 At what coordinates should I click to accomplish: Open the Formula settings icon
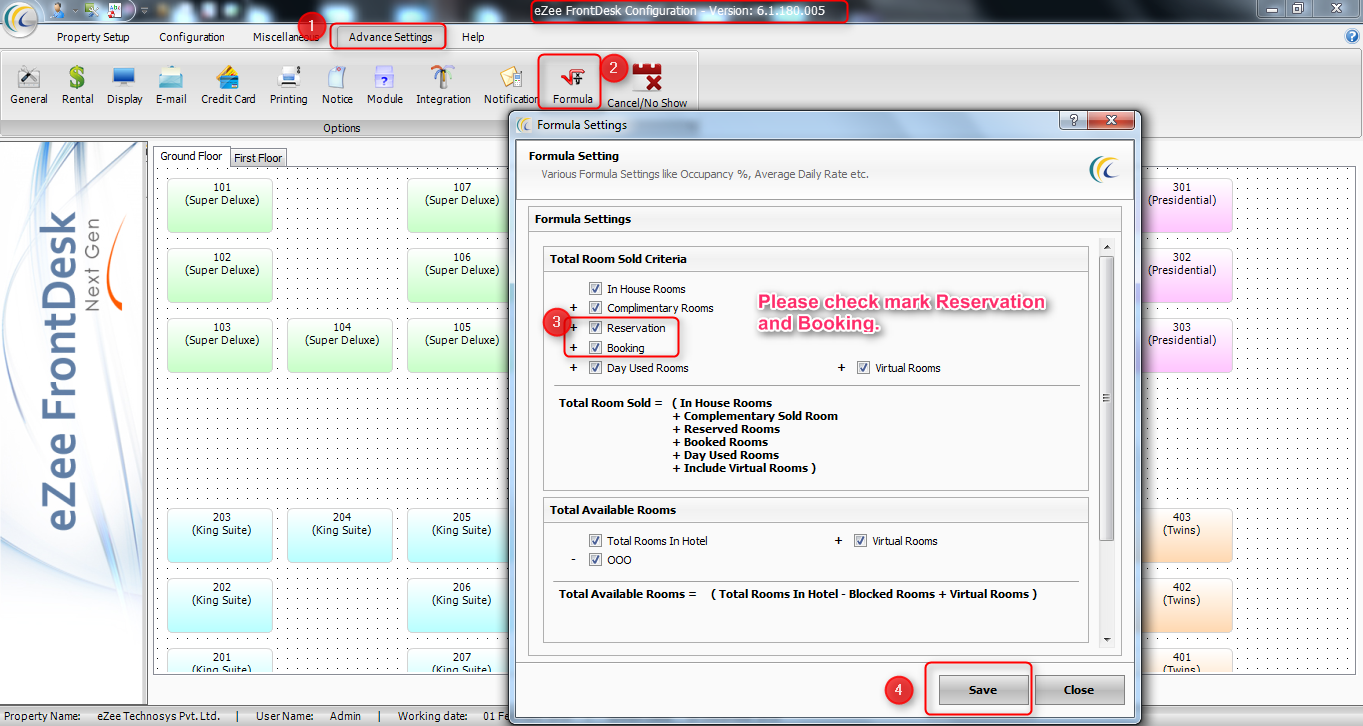tap(573, 85)
